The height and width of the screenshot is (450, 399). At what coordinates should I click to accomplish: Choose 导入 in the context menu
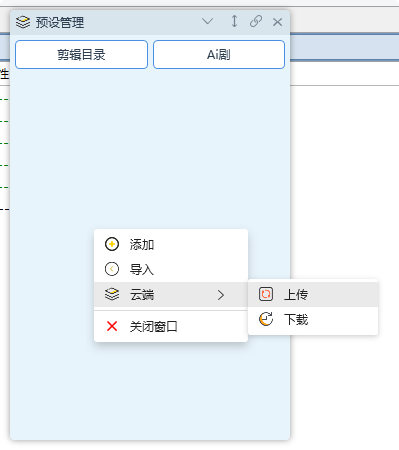[171, 269]
